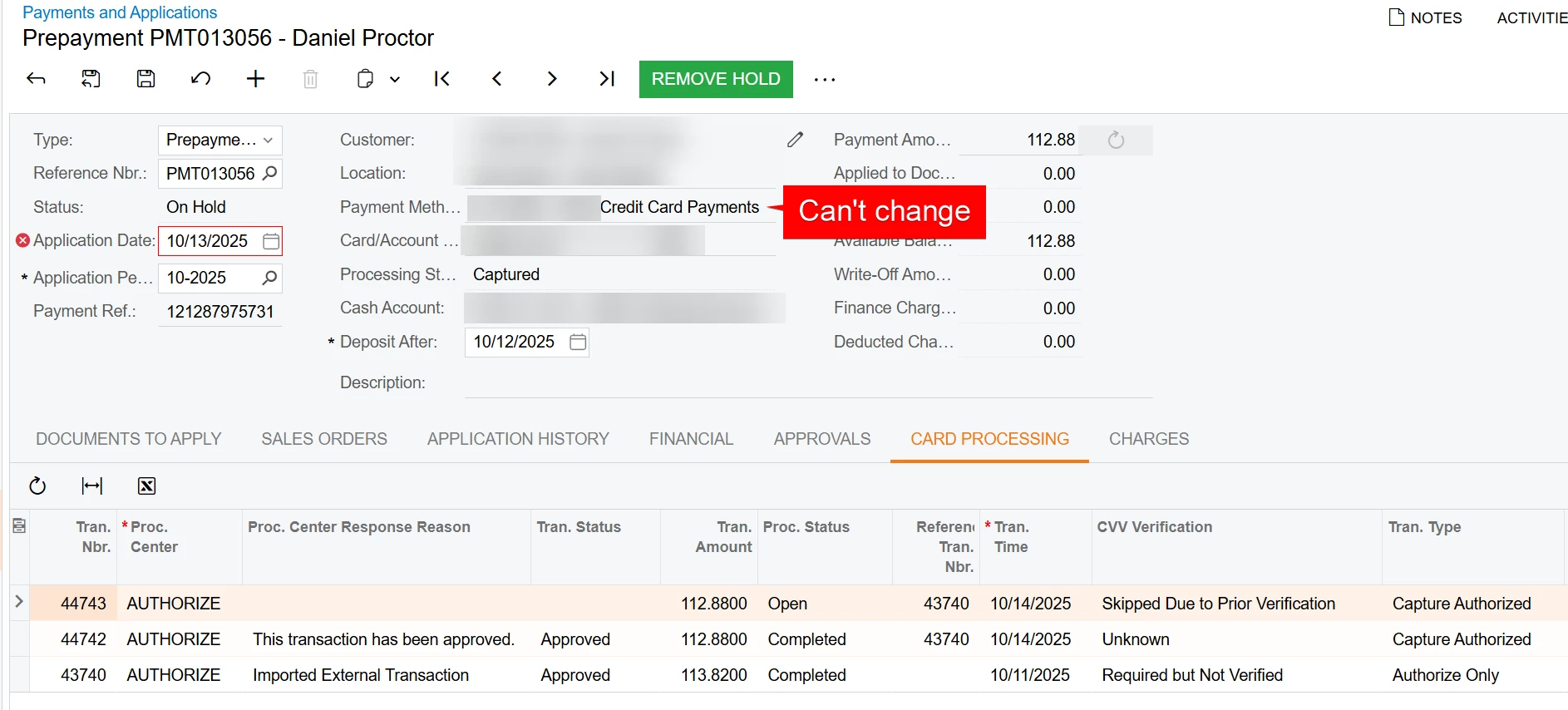Open the Deposit After calendar picker
Screen dimensions: 1568x710
[578, 342]
